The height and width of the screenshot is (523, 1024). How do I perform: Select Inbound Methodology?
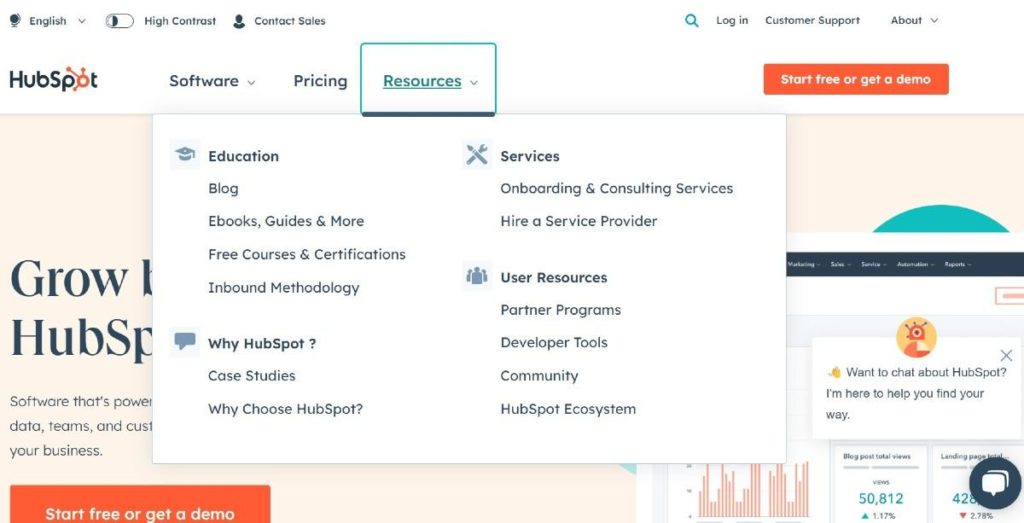tap(283, 288)
